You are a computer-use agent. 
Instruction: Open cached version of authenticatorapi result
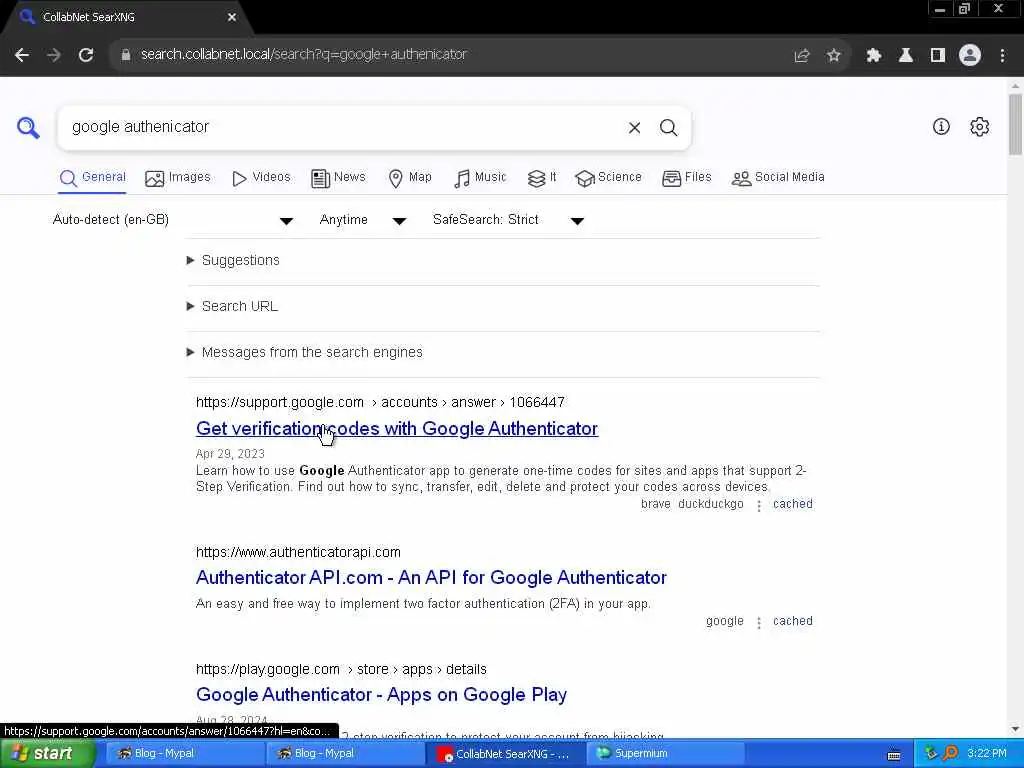coord(793,621)
